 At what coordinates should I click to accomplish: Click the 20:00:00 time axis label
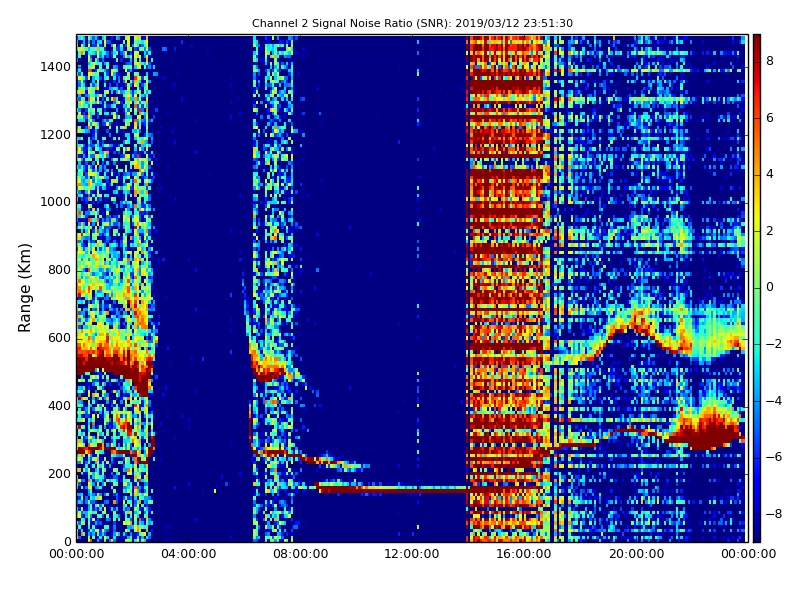pyautogui.click(x=636, y=554)
